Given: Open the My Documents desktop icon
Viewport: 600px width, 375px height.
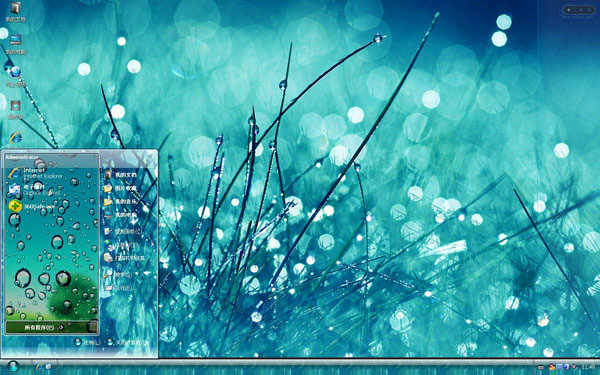Looking at the screenshot, I should click(x=15, y=12).
